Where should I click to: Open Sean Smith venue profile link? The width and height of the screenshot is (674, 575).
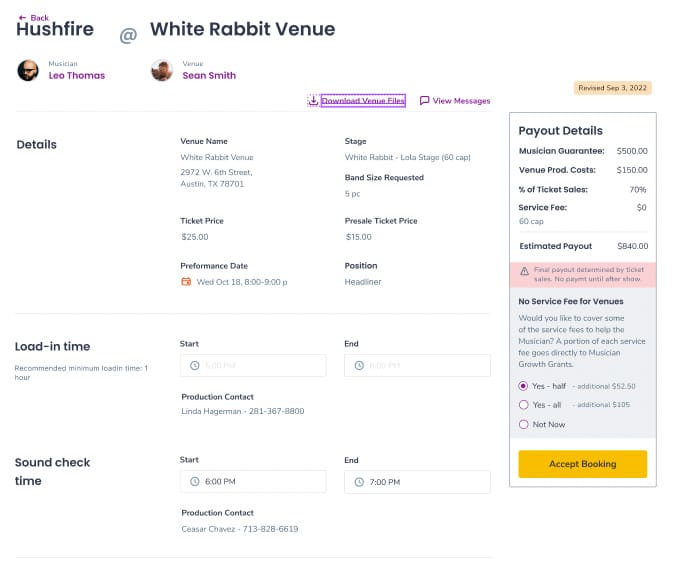click(x=209, y=76)
